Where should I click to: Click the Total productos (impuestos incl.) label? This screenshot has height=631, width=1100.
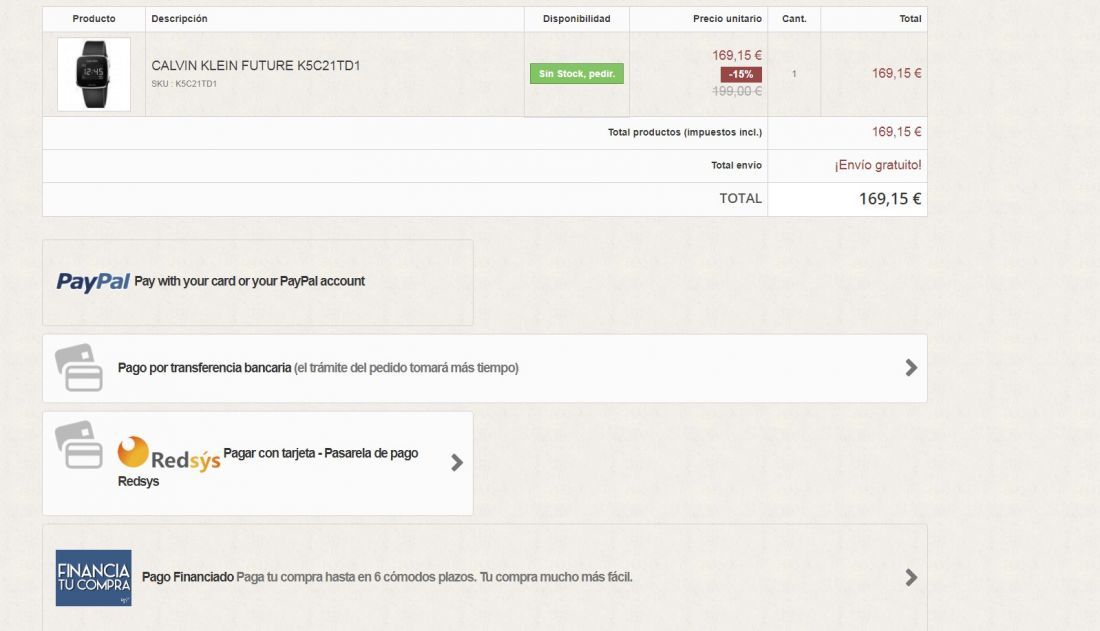685,132
